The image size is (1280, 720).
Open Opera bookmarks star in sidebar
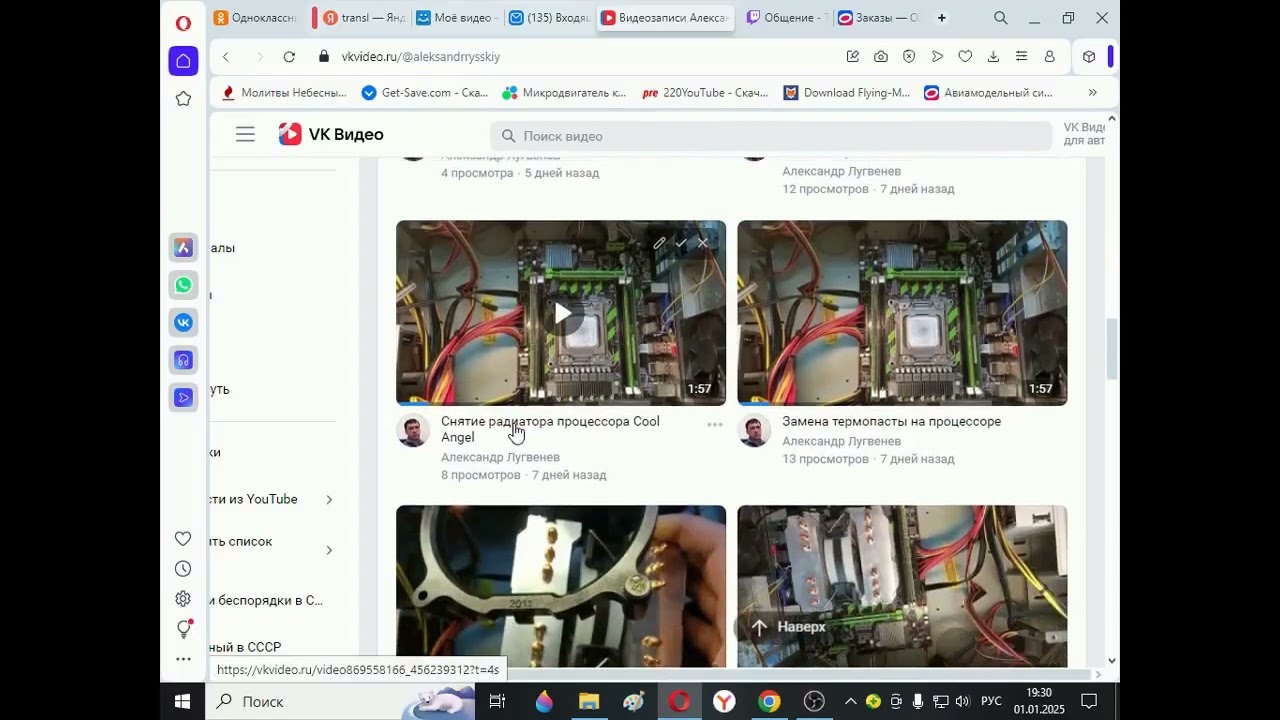183,99
